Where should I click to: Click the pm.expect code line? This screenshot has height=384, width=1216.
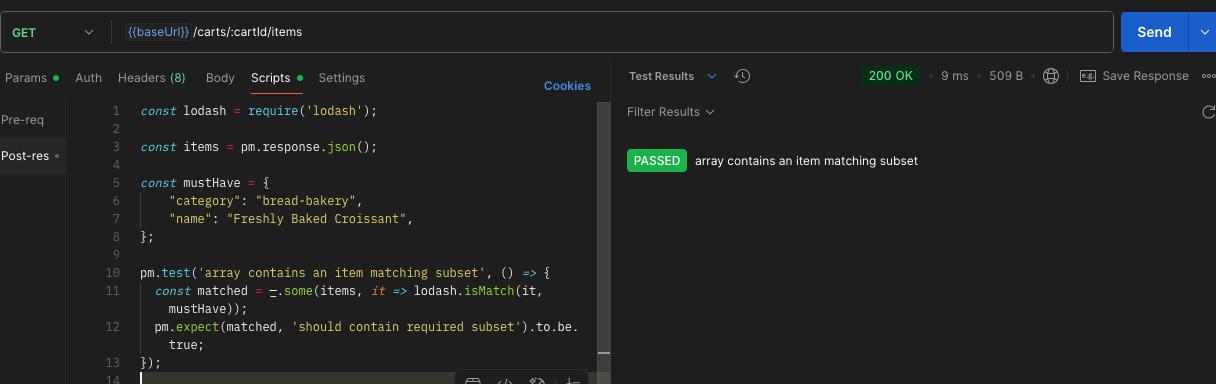click(366, 336)
